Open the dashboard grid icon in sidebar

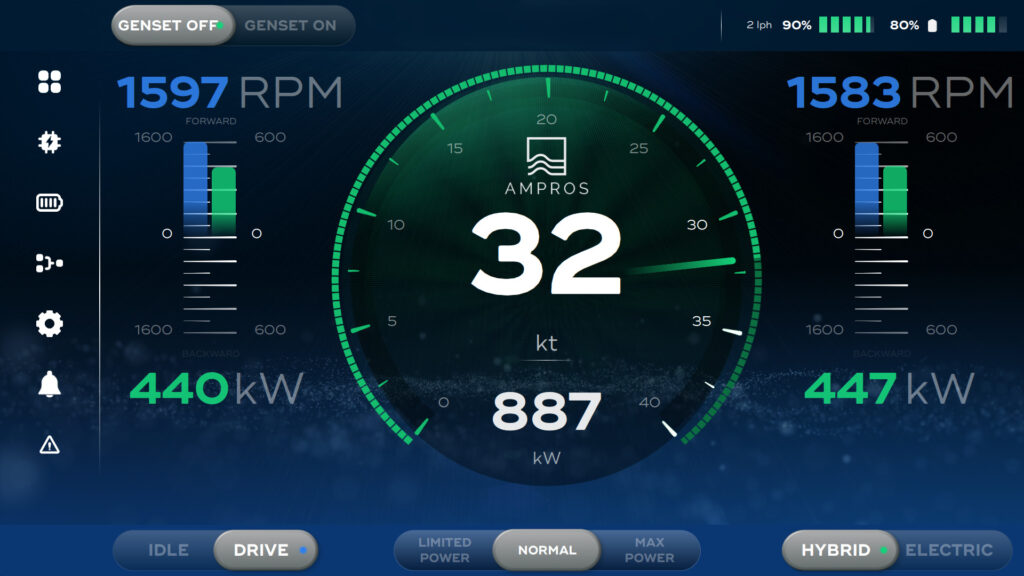coord(50,82)
